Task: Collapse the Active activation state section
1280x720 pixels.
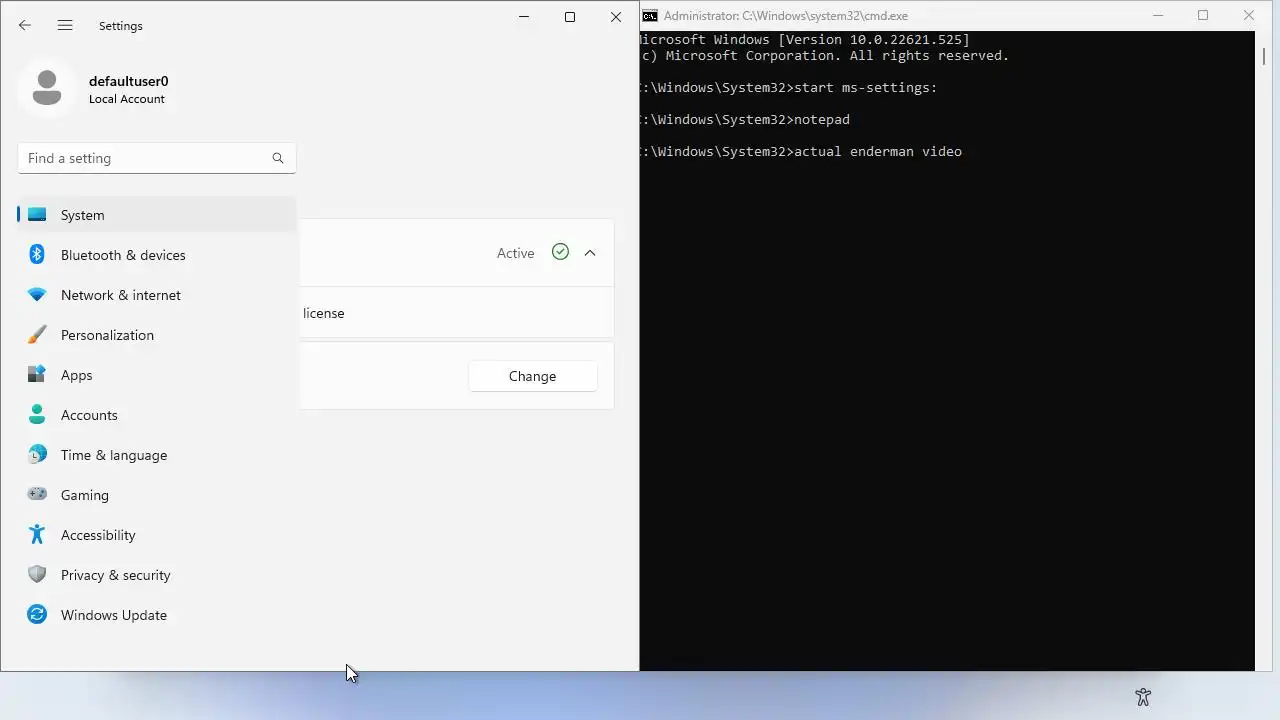Action: (590, 253)
